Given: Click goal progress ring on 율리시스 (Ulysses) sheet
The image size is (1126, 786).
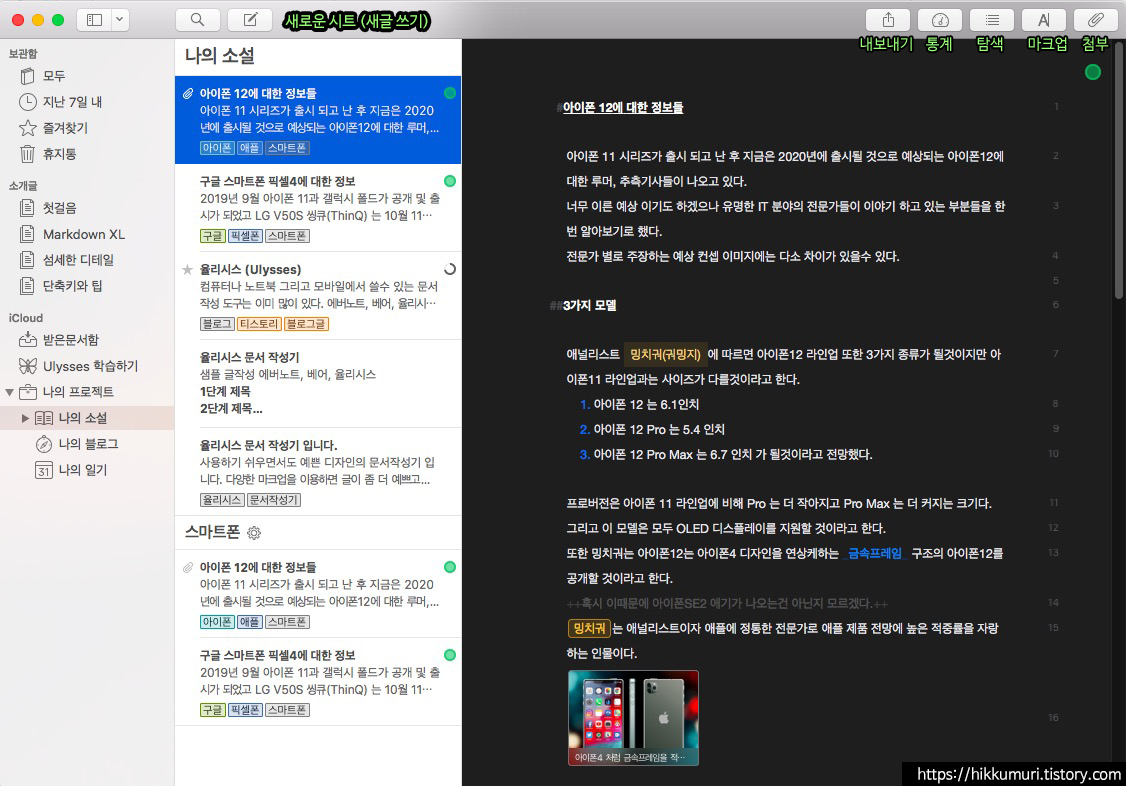Looking at the screenshot, I should pos(450,269).
